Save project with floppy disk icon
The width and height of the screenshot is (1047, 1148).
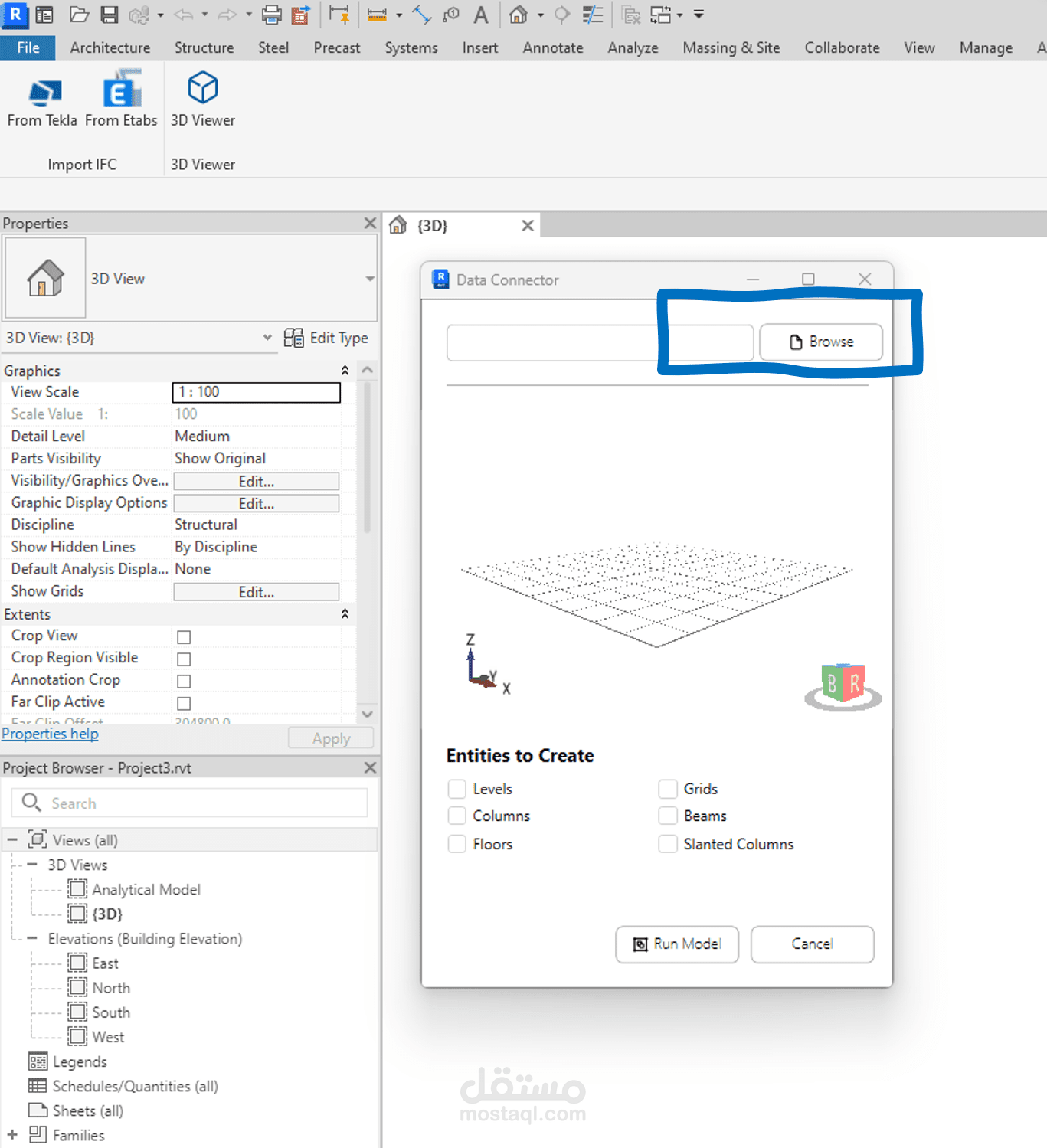point(110,14)
